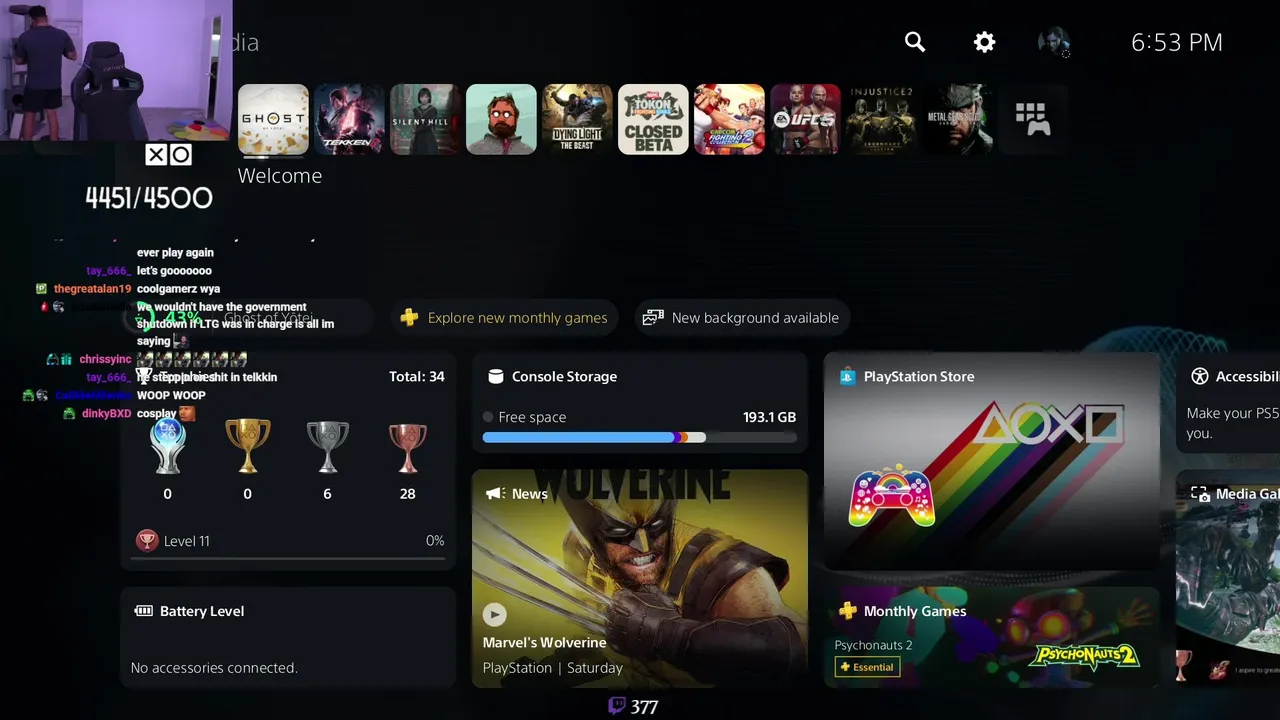
Task: Launch Ghost of Yotei game tile
Action: (273, 119)
